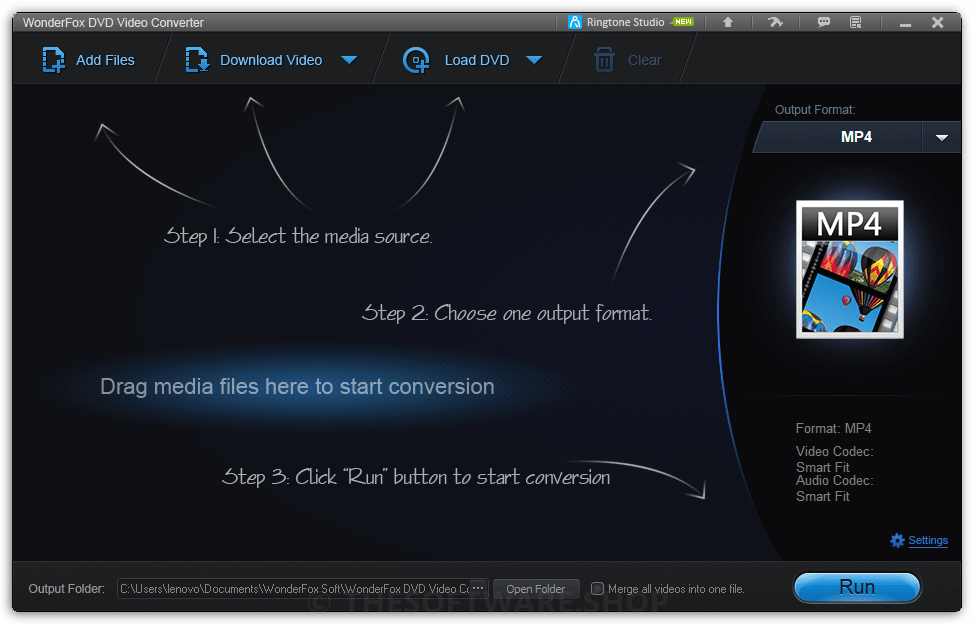Click the Open Folder button
Viewport: 974px width, 624px height.
pyautogui.click(x=535, y=589)
